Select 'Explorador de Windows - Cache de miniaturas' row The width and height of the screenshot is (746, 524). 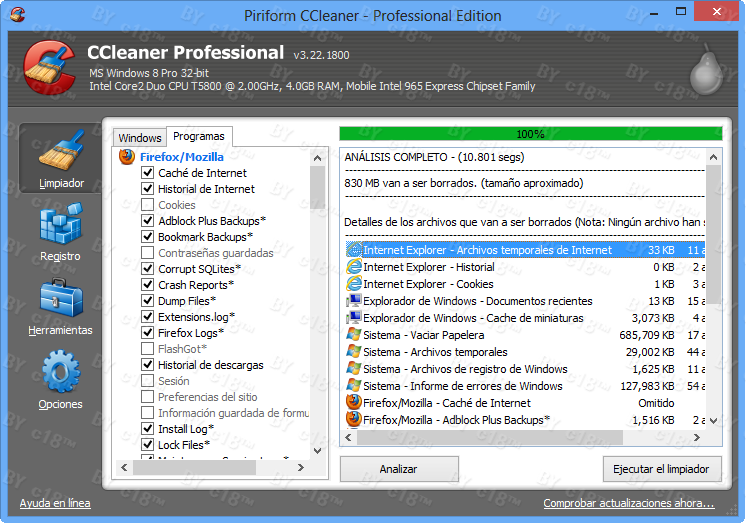coord(525,318)
